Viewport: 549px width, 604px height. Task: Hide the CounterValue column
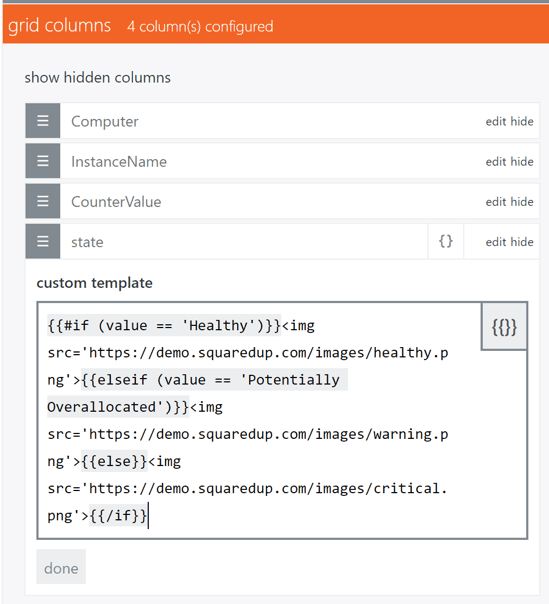522,201
